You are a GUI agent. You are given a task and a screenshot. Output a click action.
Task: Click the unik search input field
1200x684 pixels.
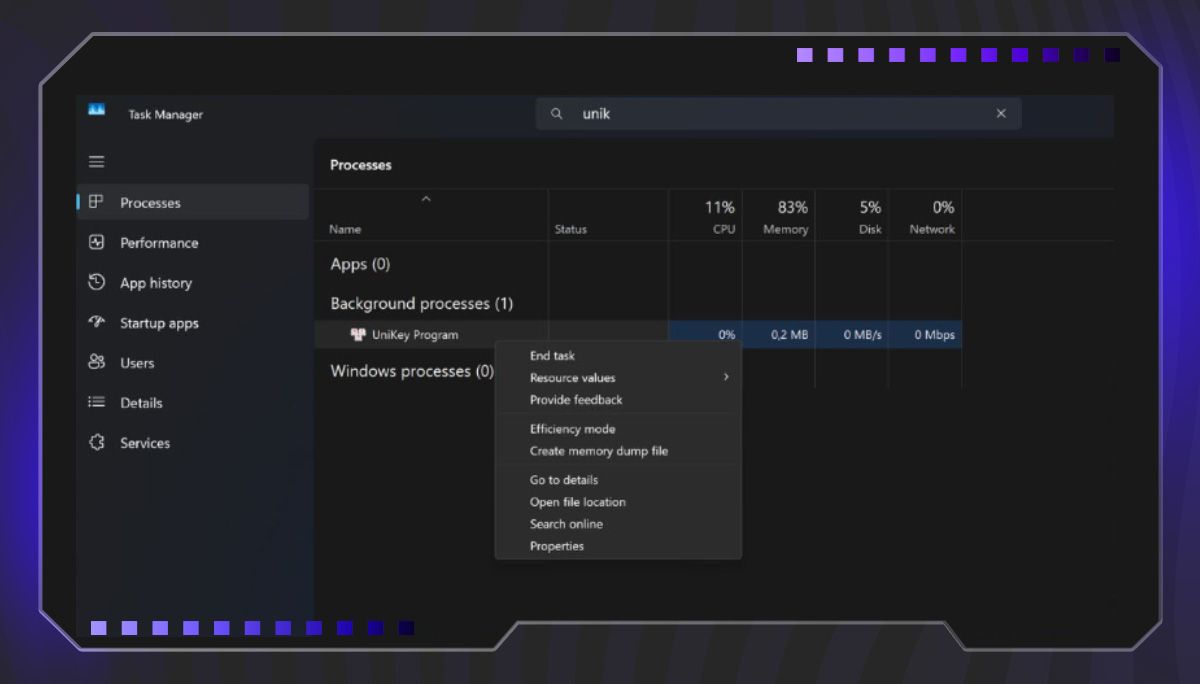[700, 113]
